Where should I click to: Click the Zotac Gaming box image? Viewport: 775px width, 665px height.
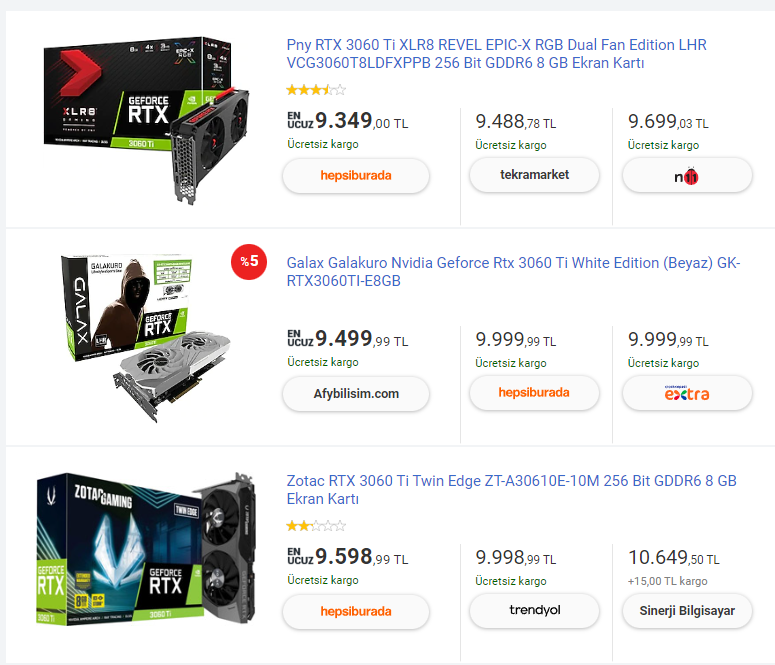(x=146, y=549)
